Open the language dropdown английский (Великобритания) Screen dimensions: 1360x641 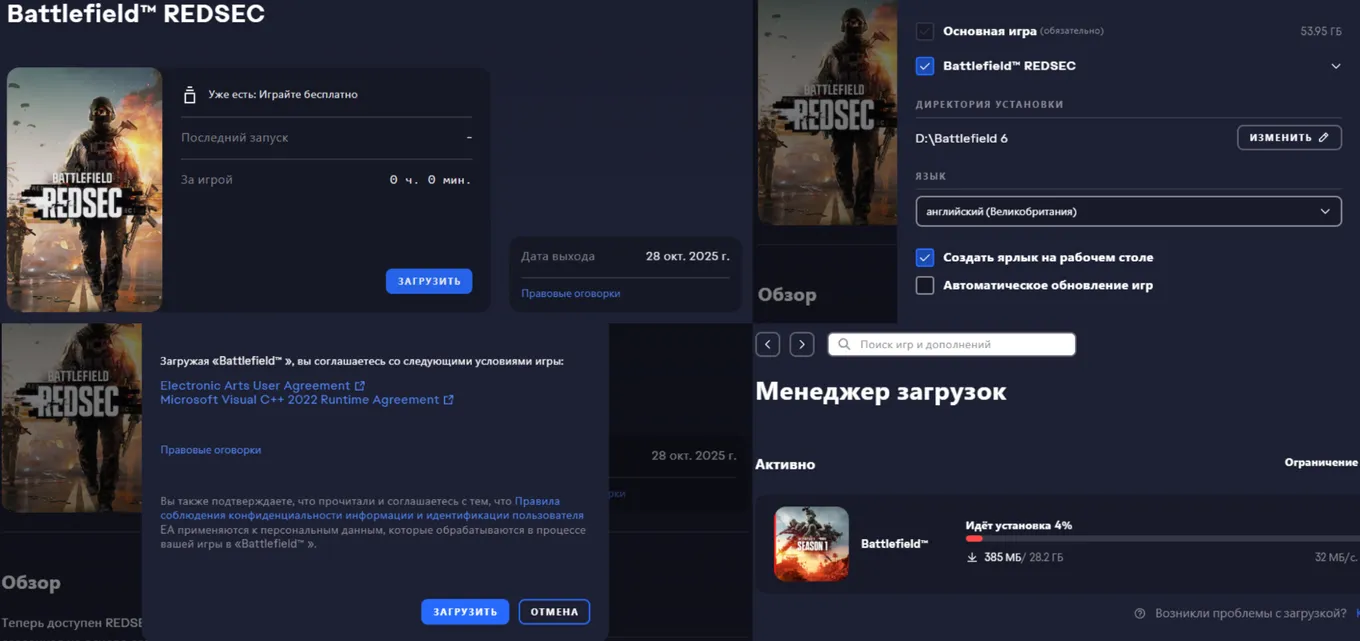point(1128,211)
